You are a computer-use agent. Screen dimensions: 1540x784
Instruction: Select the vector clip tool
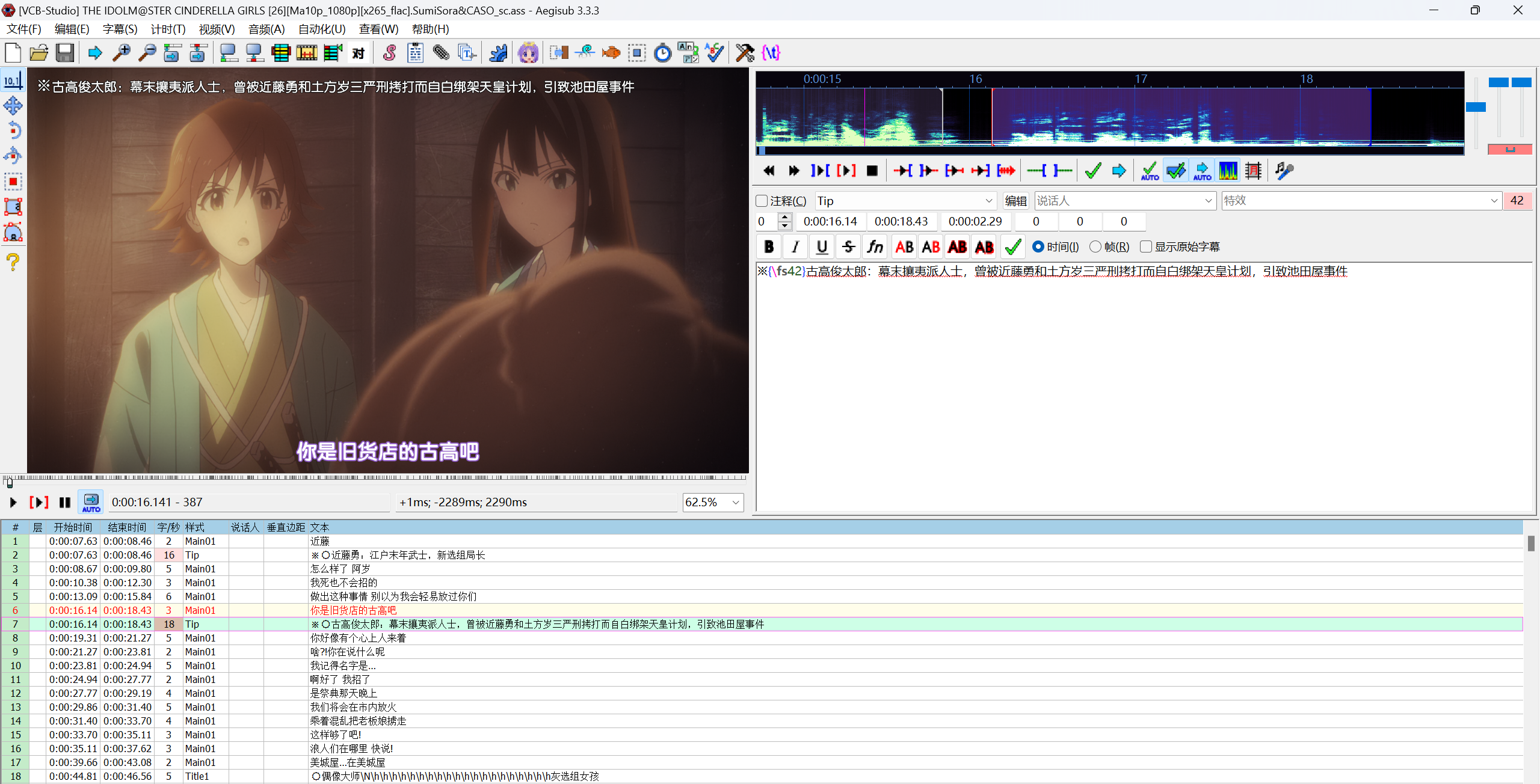13,232
